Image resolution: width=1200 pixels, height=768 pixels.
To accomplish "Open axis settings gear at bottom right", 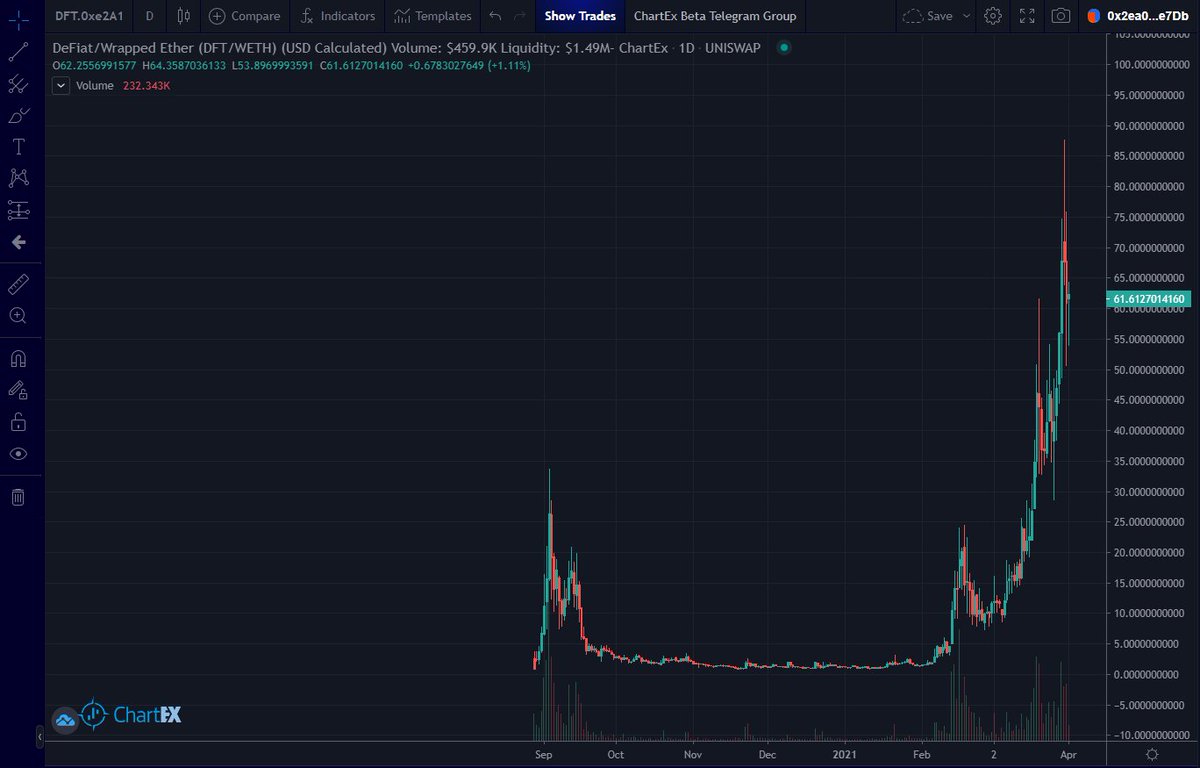I will click(1152, 754).
